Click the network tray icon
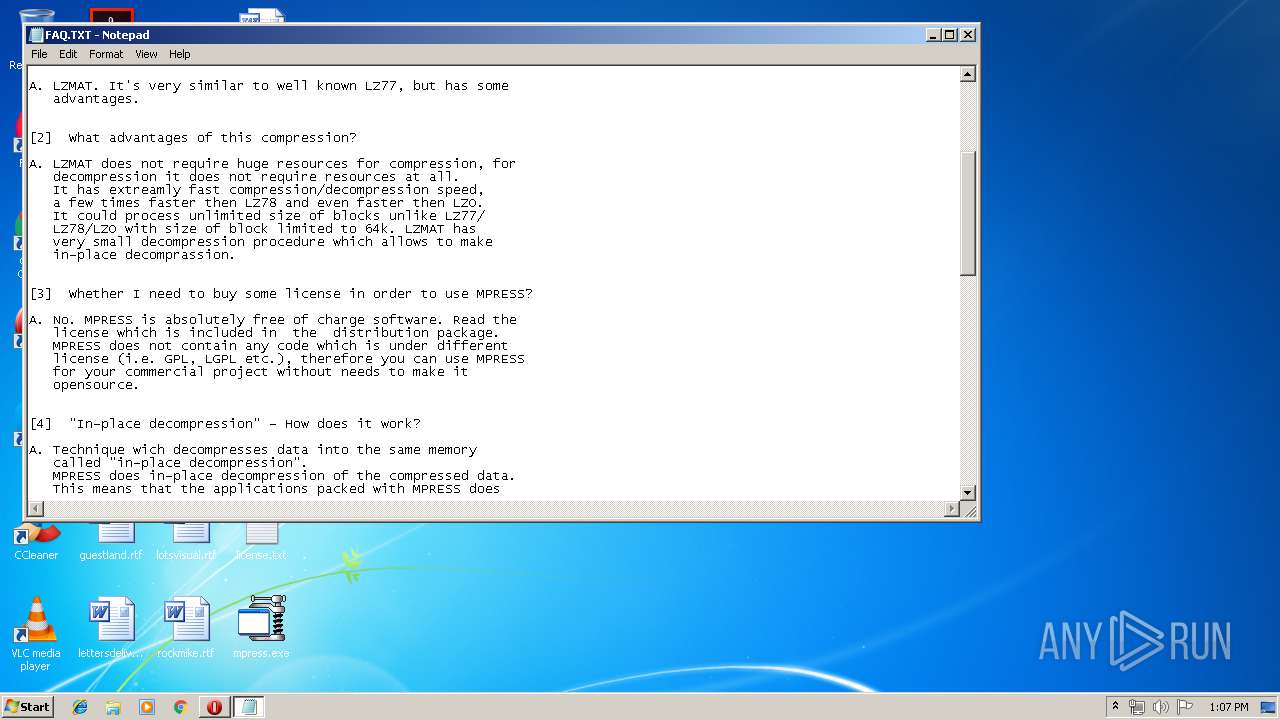This screenshot has height=720, width=1280. point(1137,707)
